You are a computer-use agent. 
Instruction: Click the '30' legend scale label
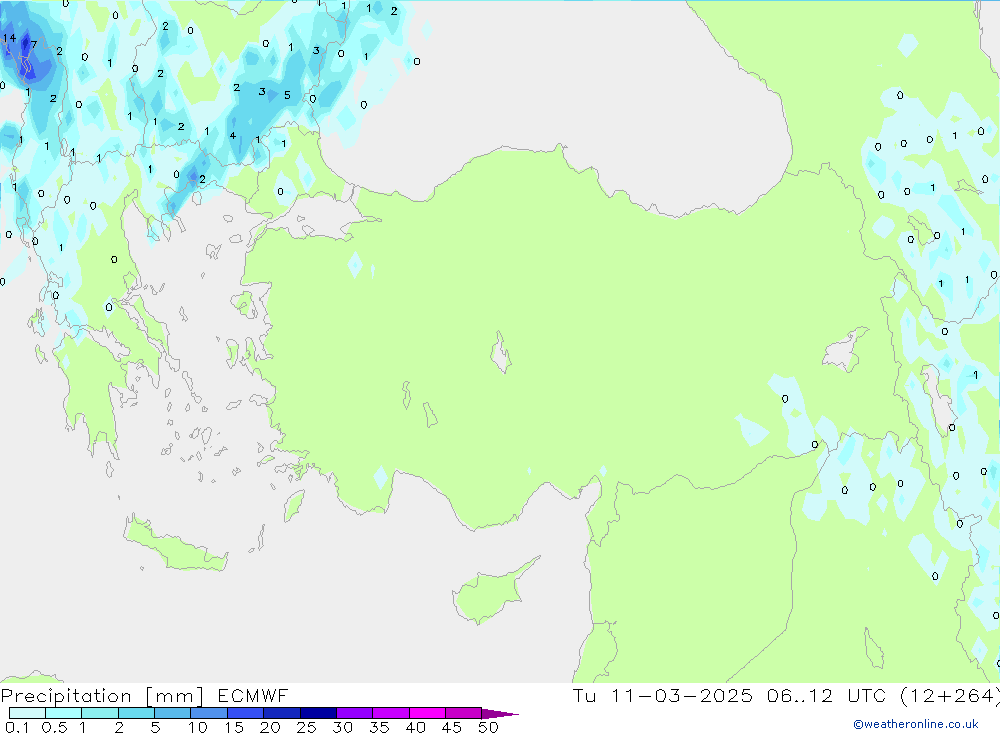click(x=342, y=727)
